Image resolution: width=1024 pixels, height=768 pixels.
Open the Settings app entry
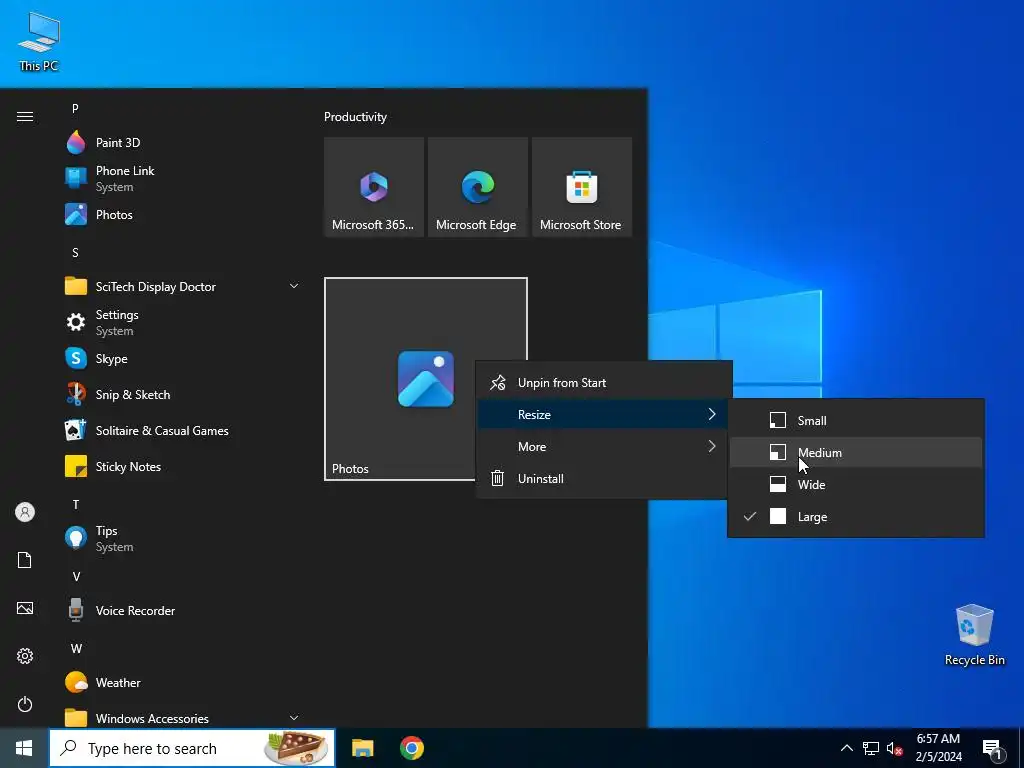coord(183,322)
